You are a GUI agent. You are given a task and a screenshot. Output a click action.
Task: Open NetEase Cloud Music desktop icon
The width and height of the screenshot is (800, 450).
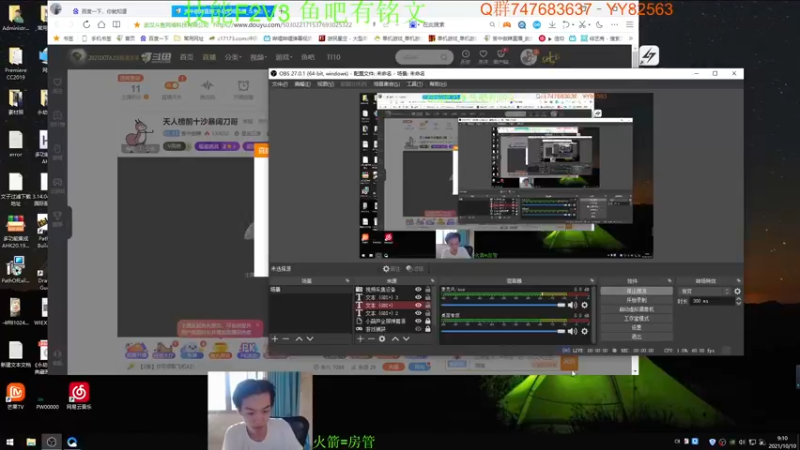79,396
